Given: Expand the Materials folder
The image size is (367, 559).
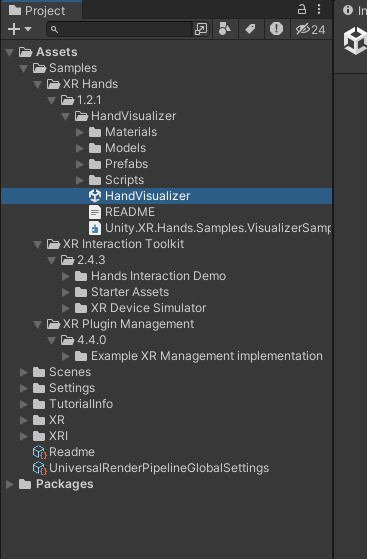Looking at the screenshot, I should point(80,133).
